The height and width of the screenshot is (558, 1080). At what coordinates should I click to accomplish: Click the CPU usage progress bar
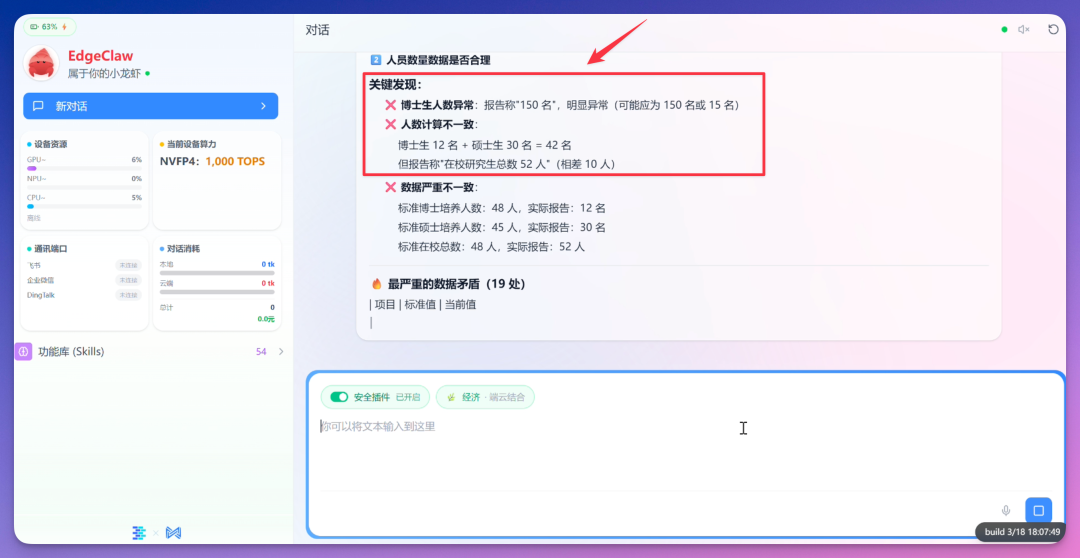pos(84,206)
